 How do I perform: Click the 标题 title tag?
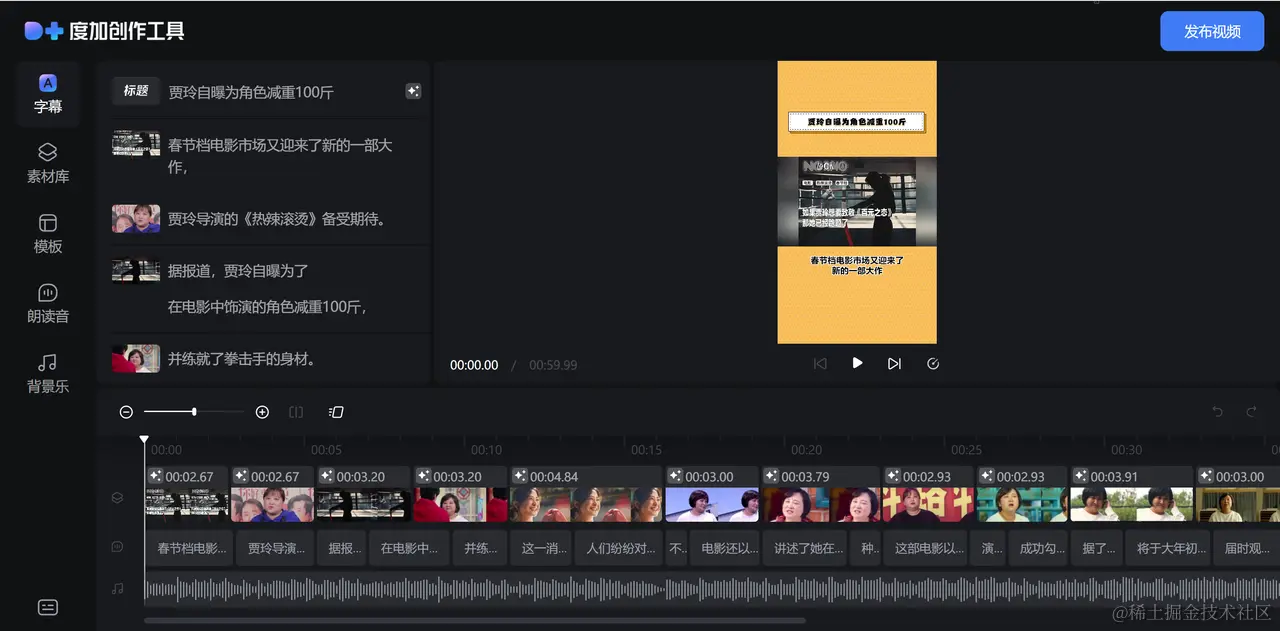pyautogui.click(x=136, y=91)
